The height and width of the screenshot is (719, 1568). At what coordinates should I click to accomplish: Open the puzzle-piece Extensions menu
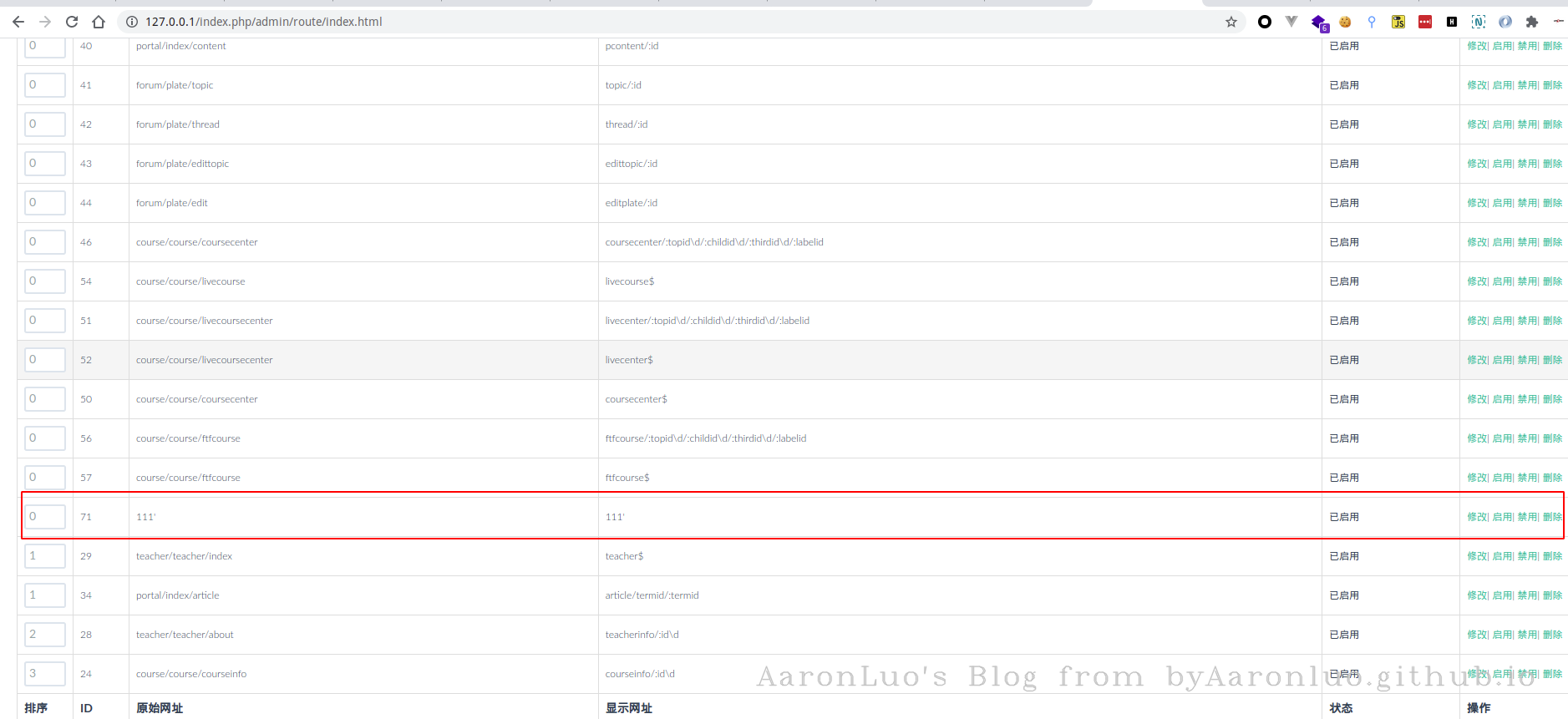[x=1531, y=22]
